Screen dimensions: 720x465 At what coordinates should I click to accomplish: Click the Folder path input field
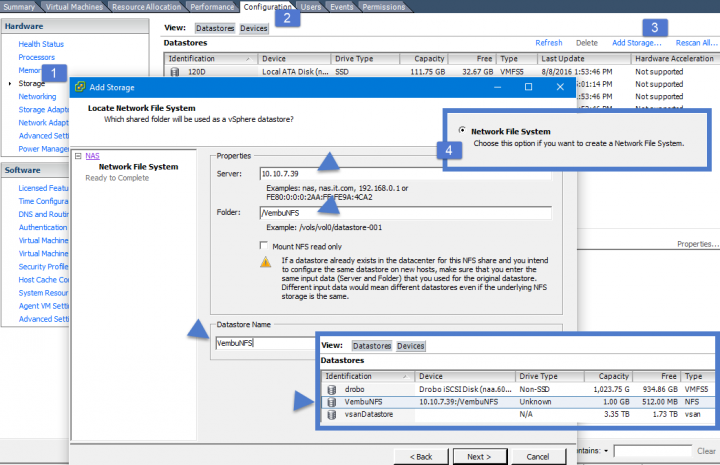pos(405,213)
